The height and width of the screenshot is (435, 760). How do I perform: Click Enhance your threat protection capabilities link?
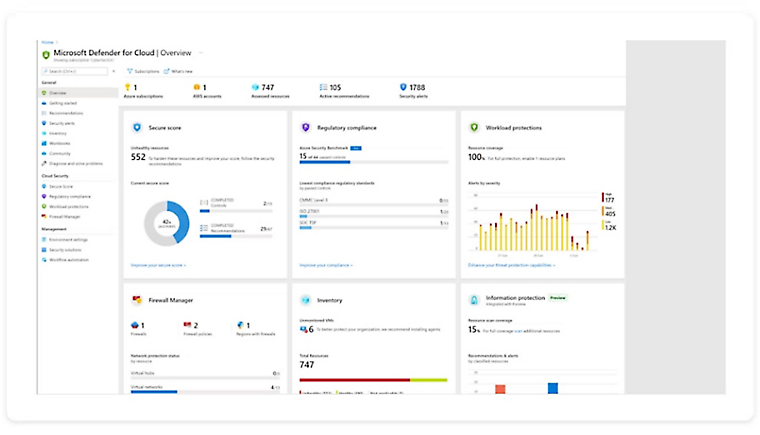pos(511,266)
